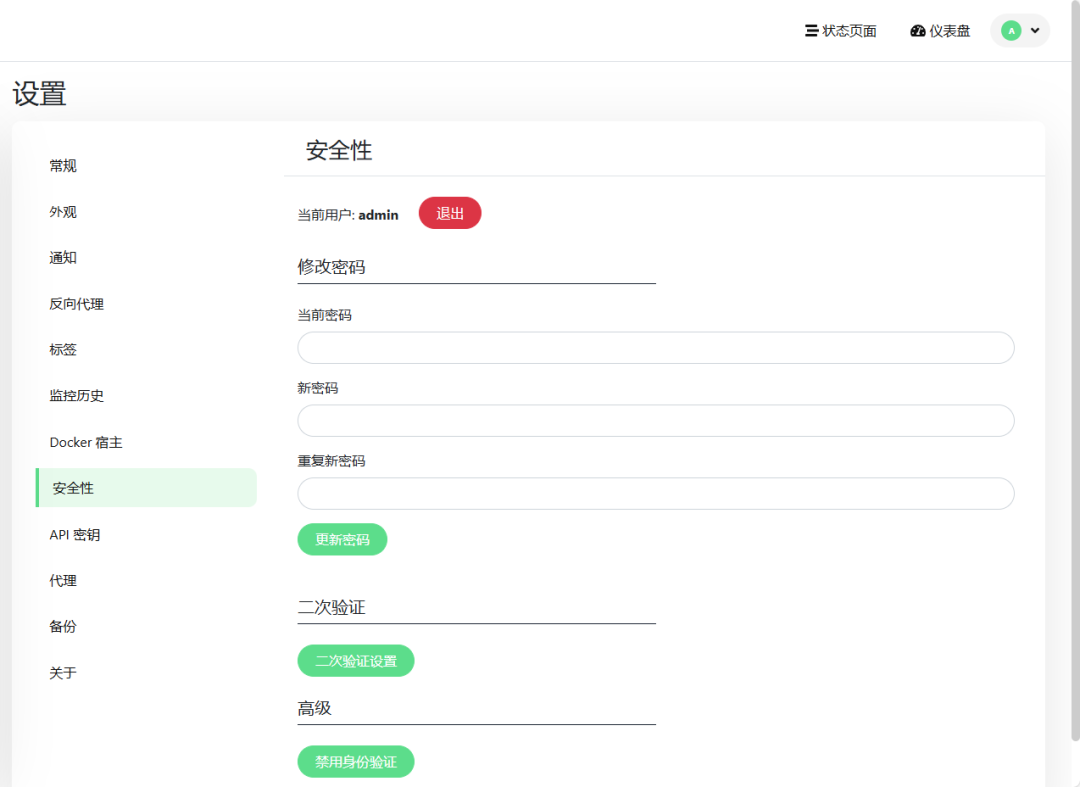Click into the 新密码 field
This screenshot has width=1080, height=787.
coord(656,421)
